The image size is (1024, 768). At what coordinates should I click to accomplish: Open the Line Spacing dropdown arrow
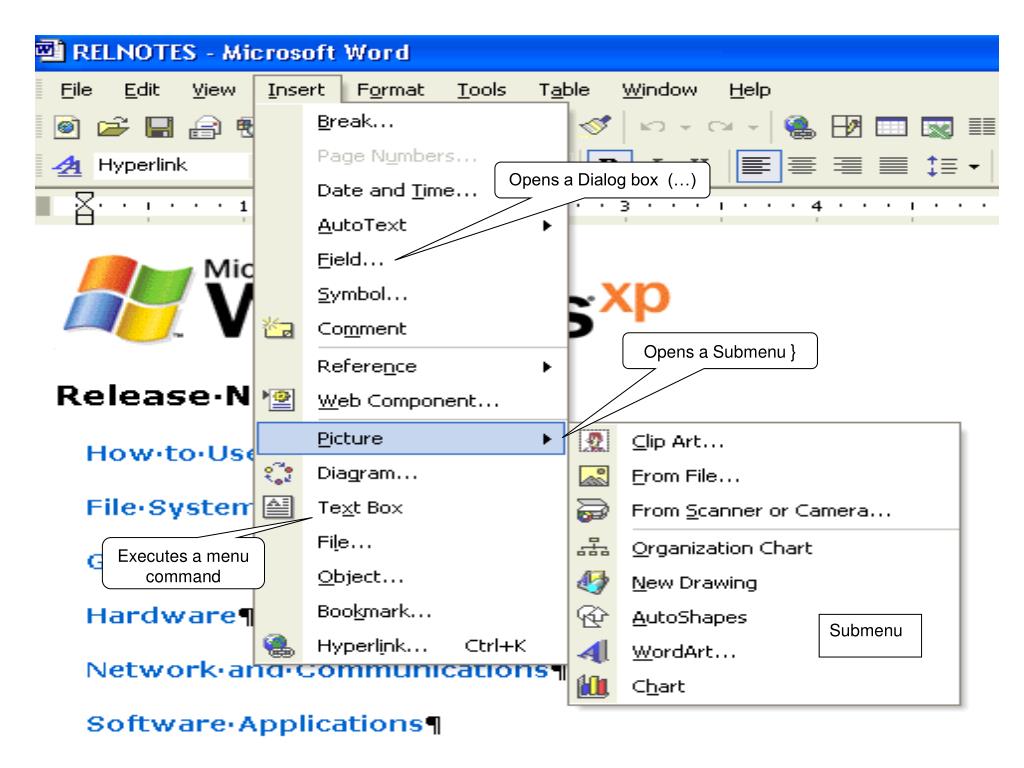[x=974, y=167]
